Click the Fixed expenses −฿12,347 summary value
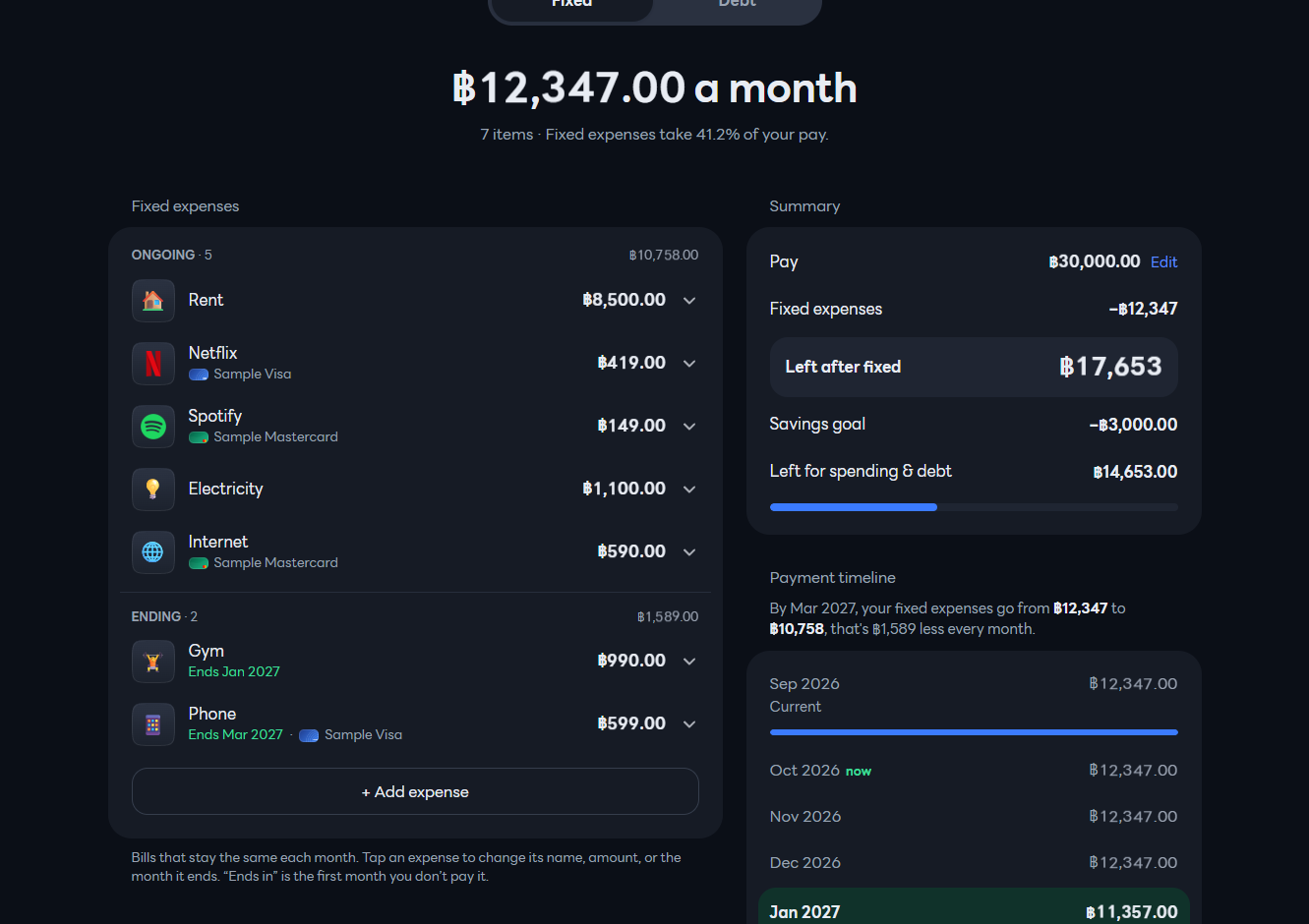The image size is (1309, 924). (x=1143, y=309)
